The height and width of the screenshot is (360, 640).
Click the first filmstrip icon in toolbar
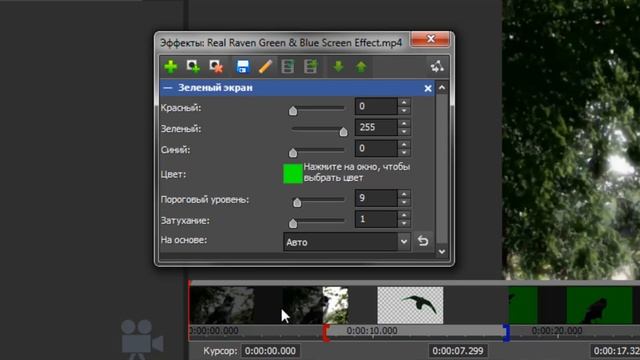point(288,67)
